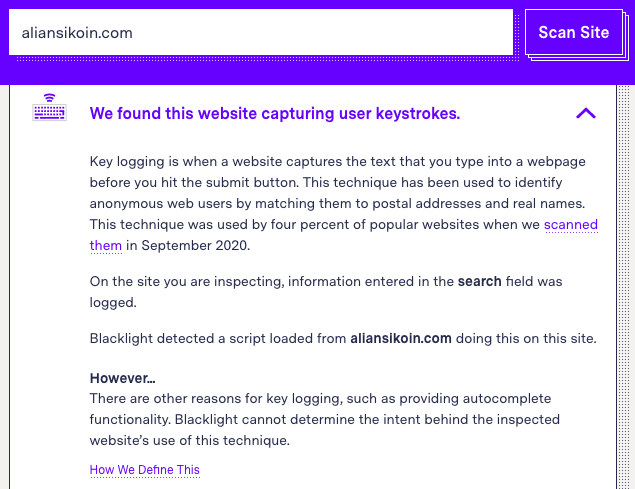Click the "On the site you are inspecting" sentence
Screen dimensions: 635x489
coord(326,292)
